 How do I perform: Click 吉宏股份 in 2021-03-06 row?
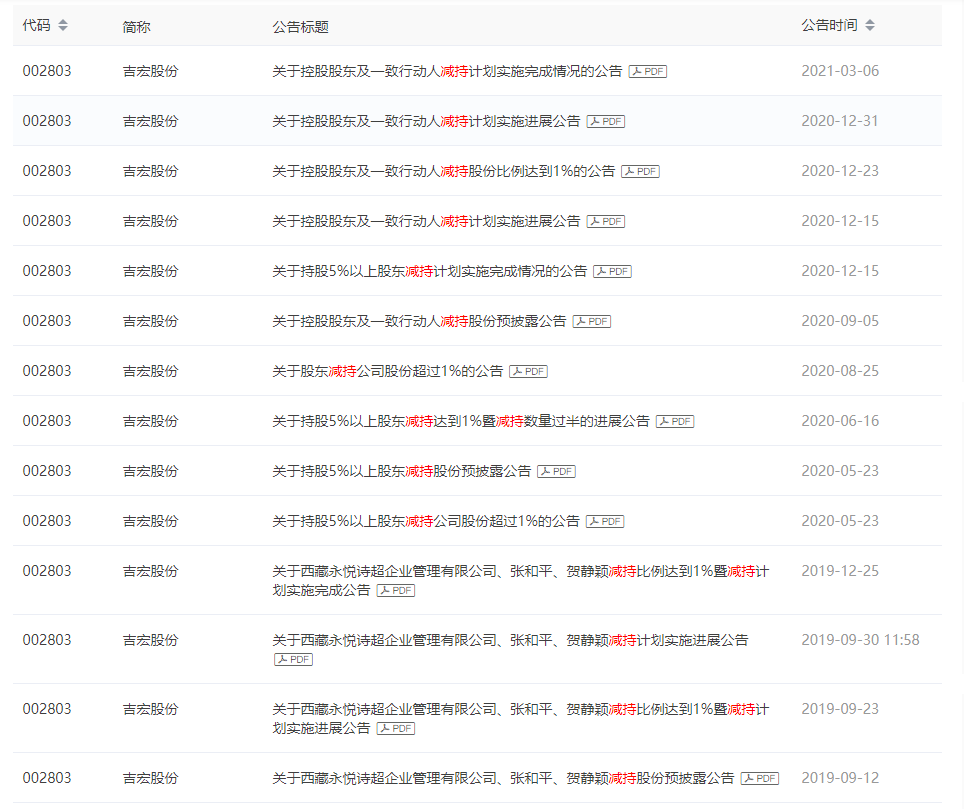coord(151,71)
